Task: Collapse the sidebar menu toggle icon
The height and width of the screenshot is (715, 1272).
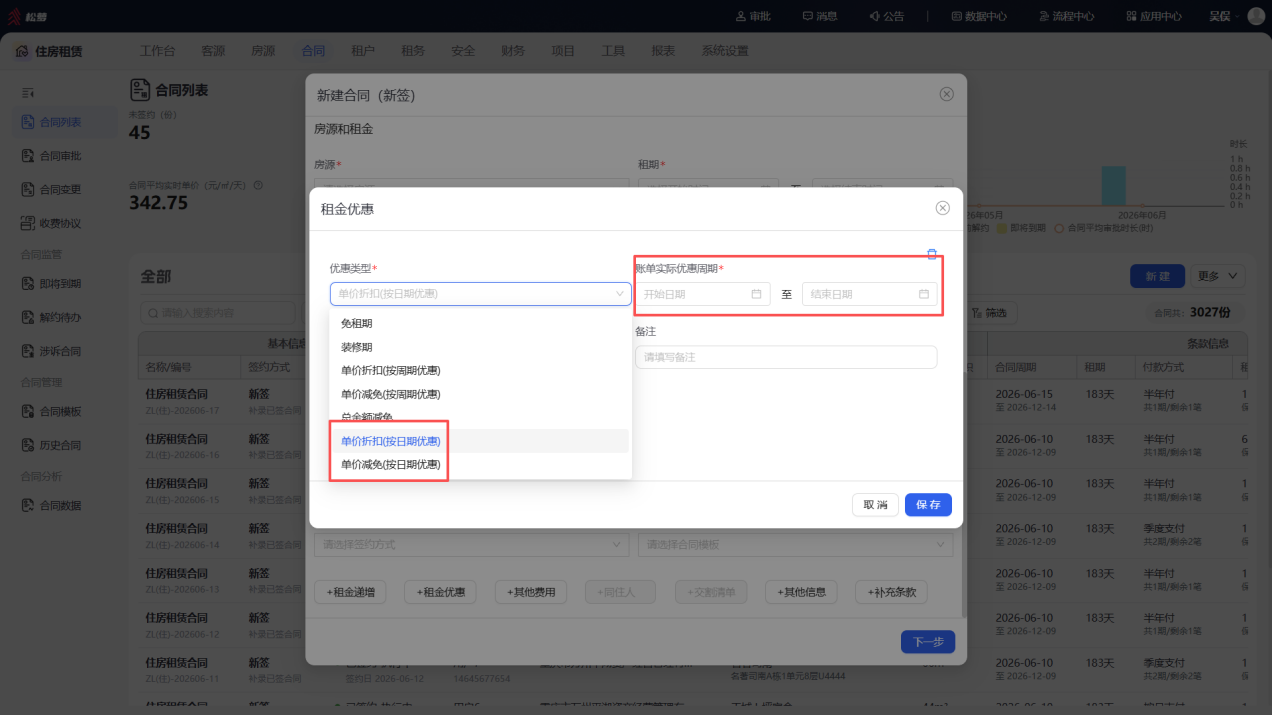Action: pyautogui.click(x=28, y=93)
